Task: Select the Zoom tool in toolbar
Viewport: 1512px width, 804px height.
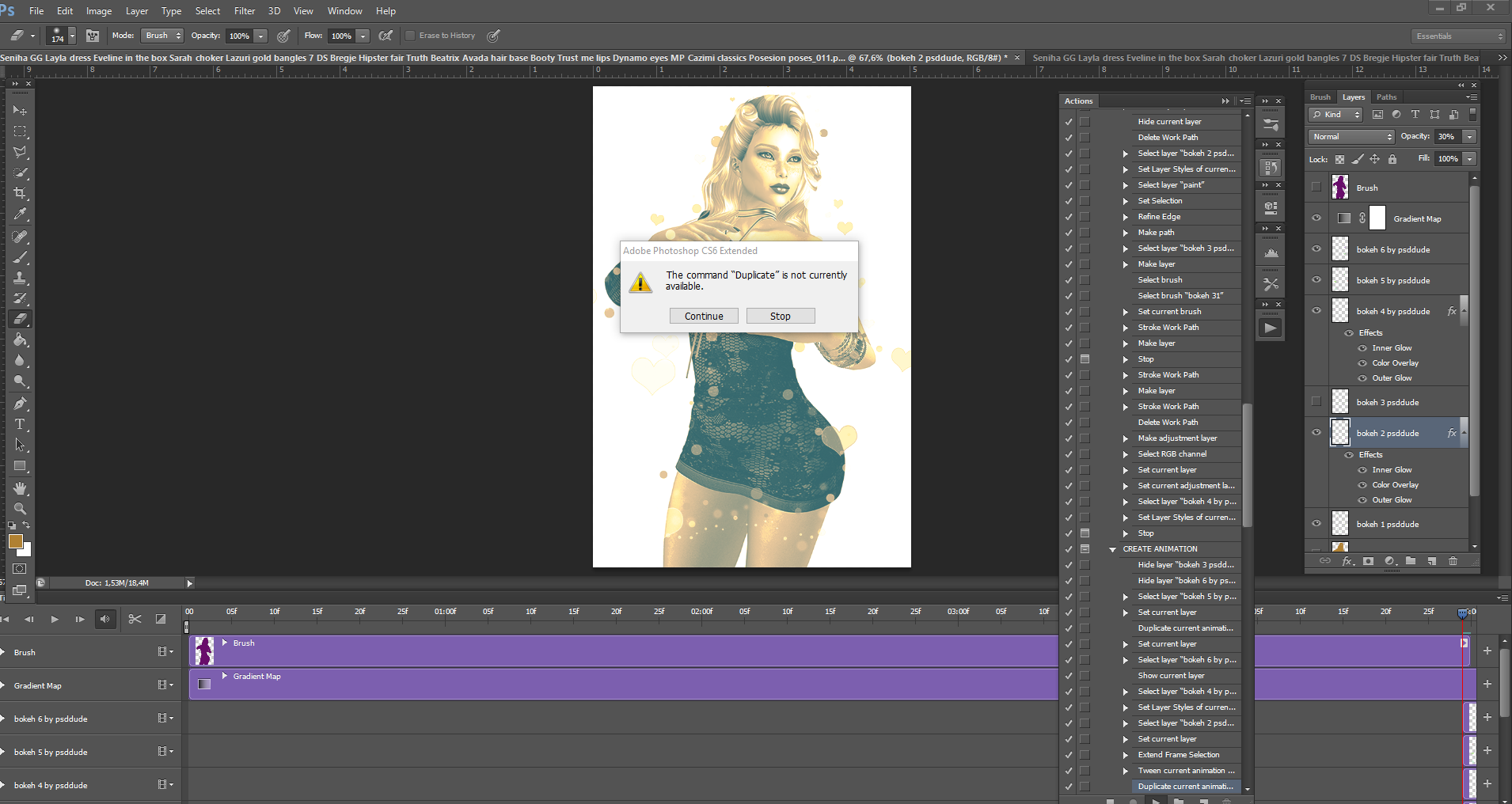Action: (x=21, y=509)
